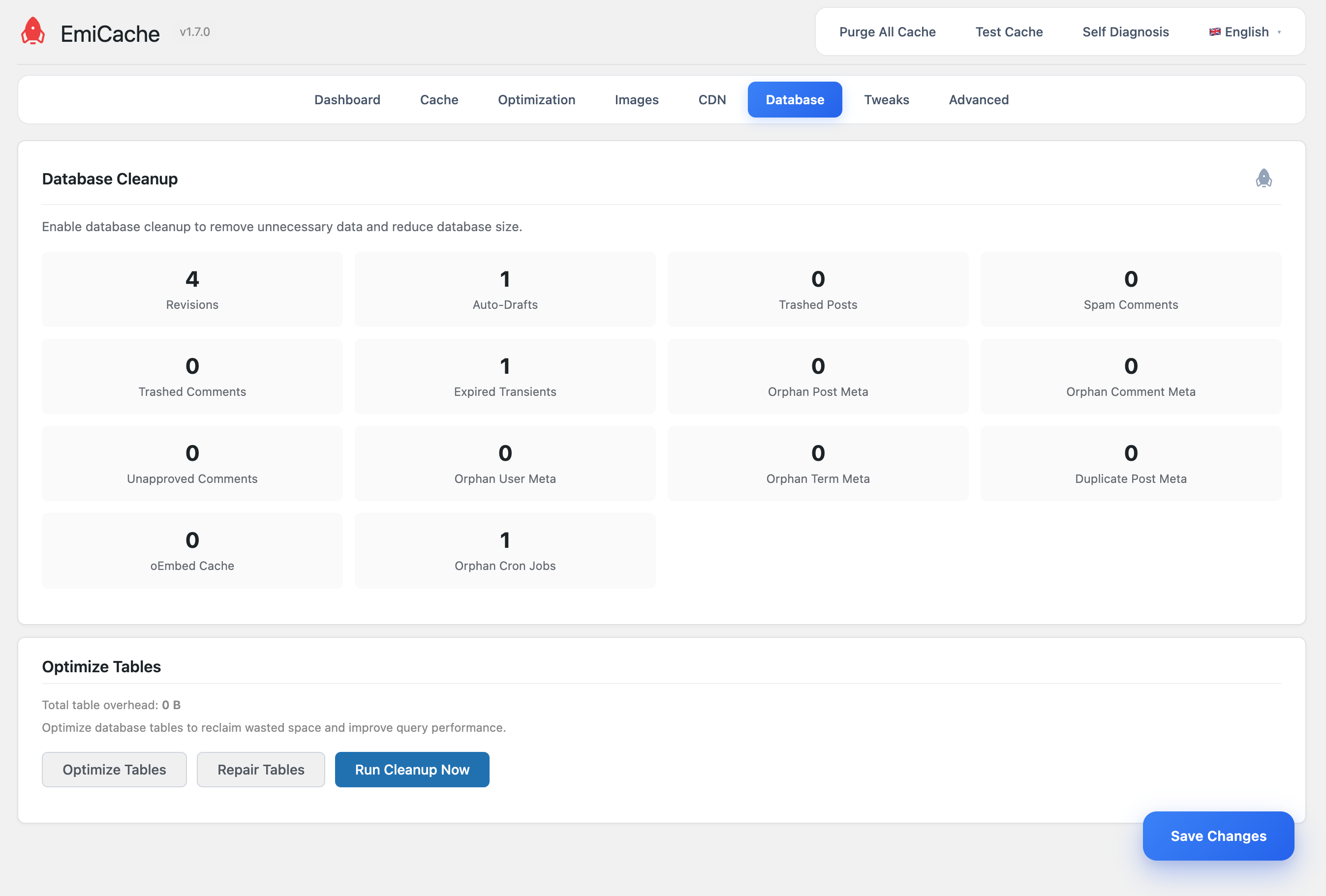
Task: Click the grey rocket icon in Database Cleanup
Action: click(1264, 179)
